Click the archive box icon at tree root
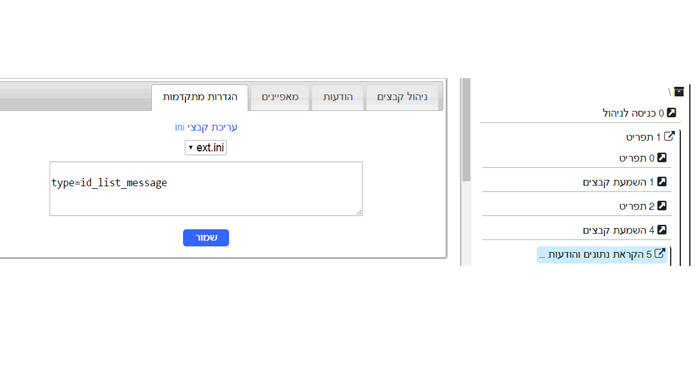This screenshot has height=380, width=700. pyautogui.click(x=679, y=92)
